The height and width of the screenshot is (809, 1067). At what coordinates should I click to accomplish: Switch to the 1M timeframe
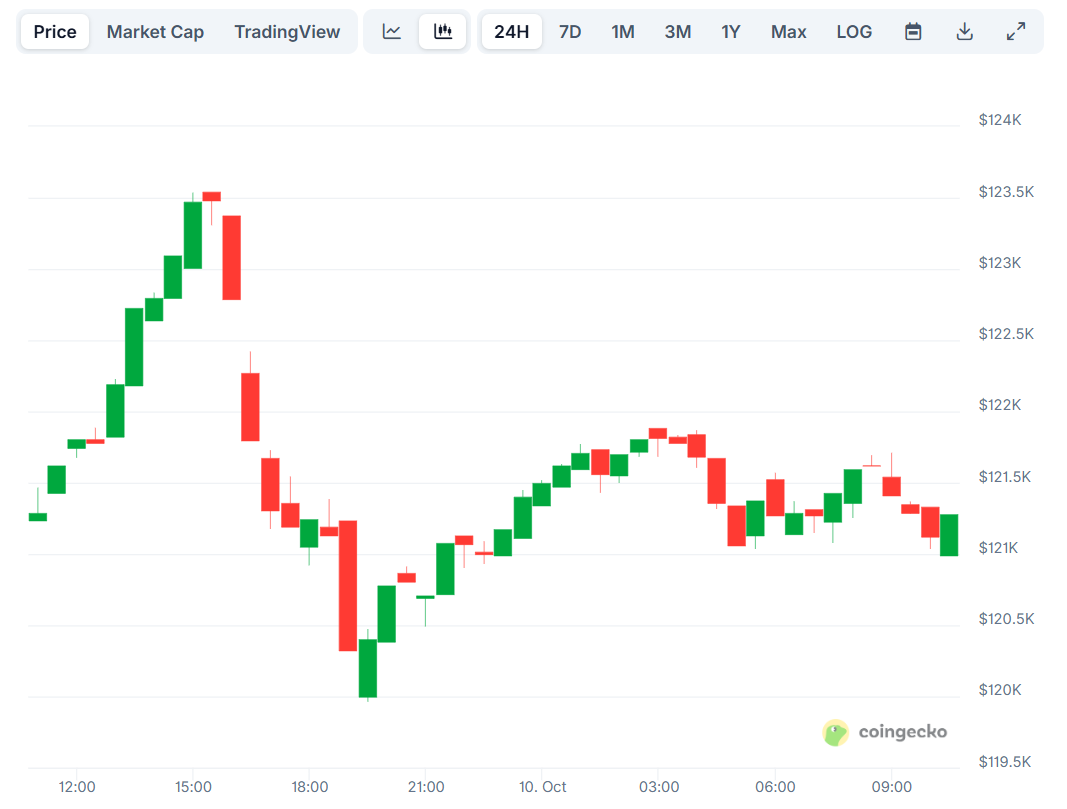coord(623,31)
